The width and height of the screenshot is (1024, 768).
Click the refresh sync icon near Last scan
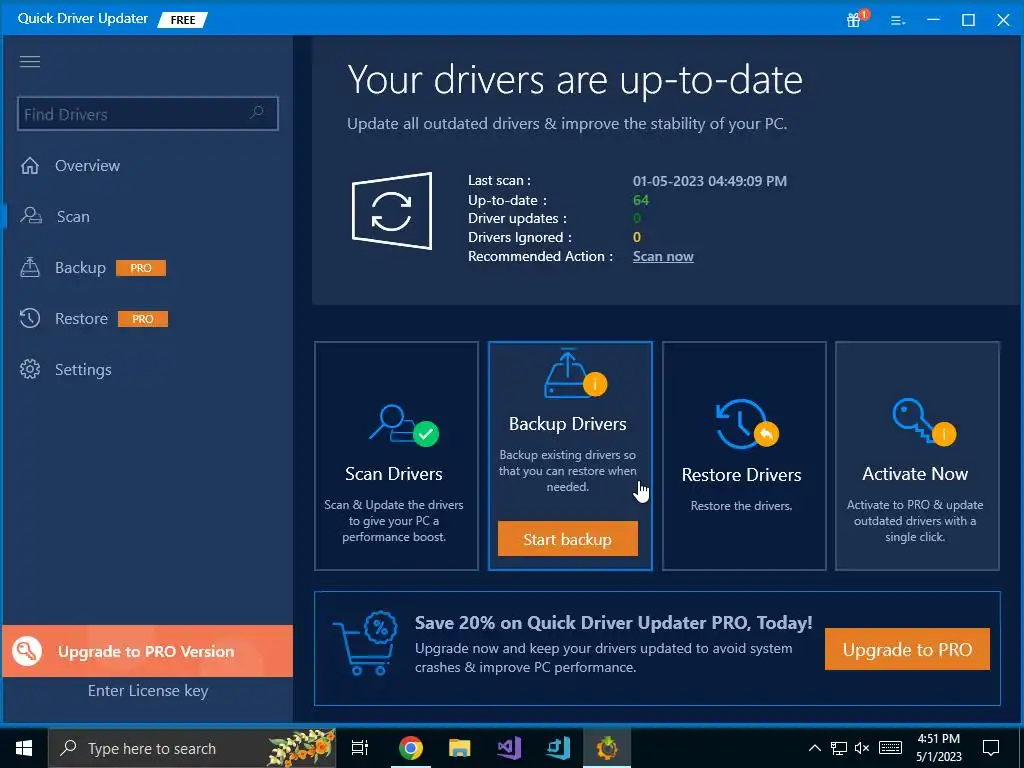(x=392, y=211)
